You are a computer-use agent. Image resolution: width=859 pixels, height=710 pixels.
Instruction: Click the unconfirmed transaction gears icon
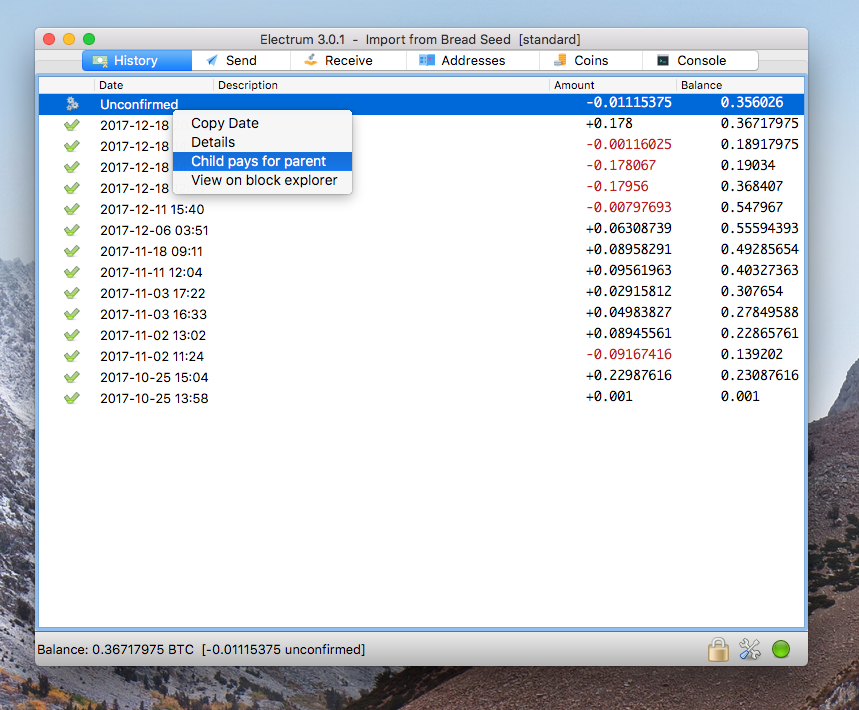(x=72, y=104)
